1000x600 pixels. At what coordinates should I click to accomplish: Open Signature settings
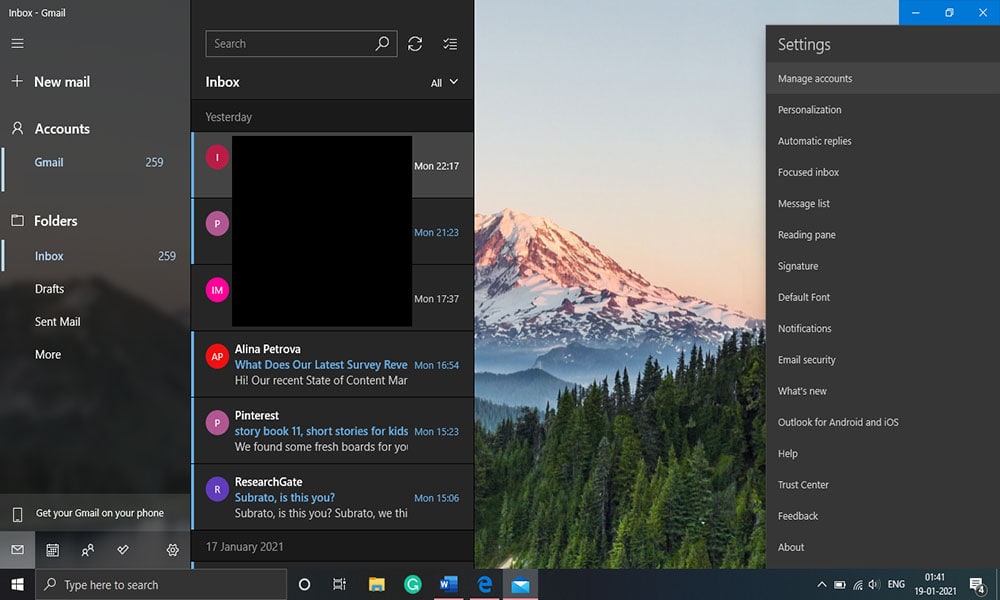point(883,266)
